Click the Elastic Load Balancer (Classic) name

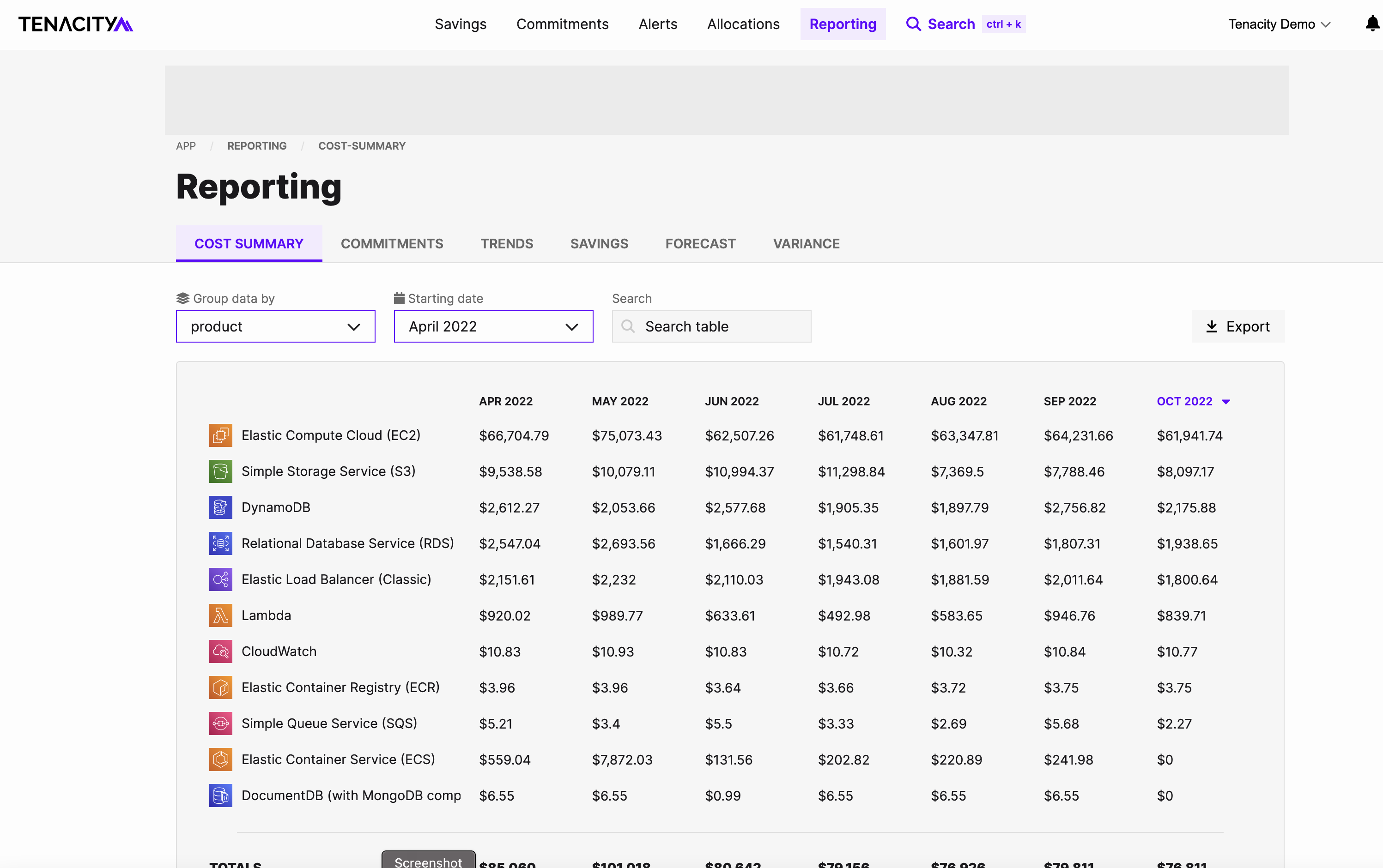[x=336, y=580]
